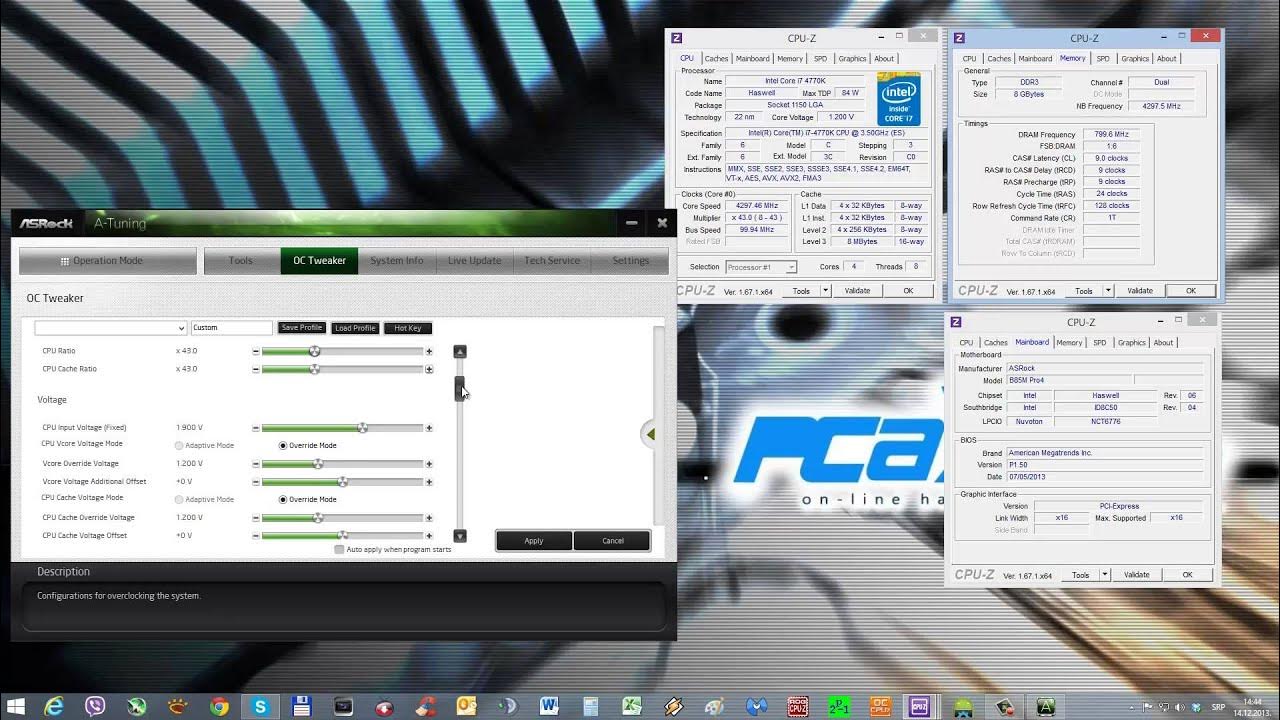Click scroll-down arrow in OC Tweaker list
Image resolution: width=1280 pixels, height=720 pixels.
coord(460,536)
